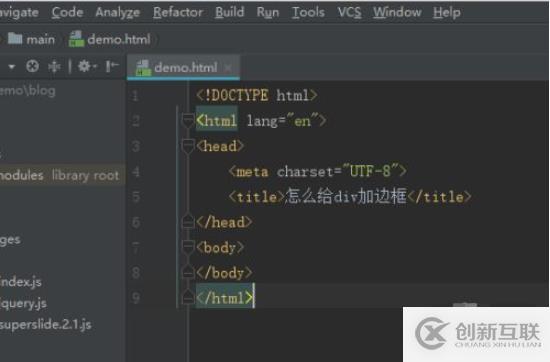Click line number 4 in the gutter

tap(136, 172)
